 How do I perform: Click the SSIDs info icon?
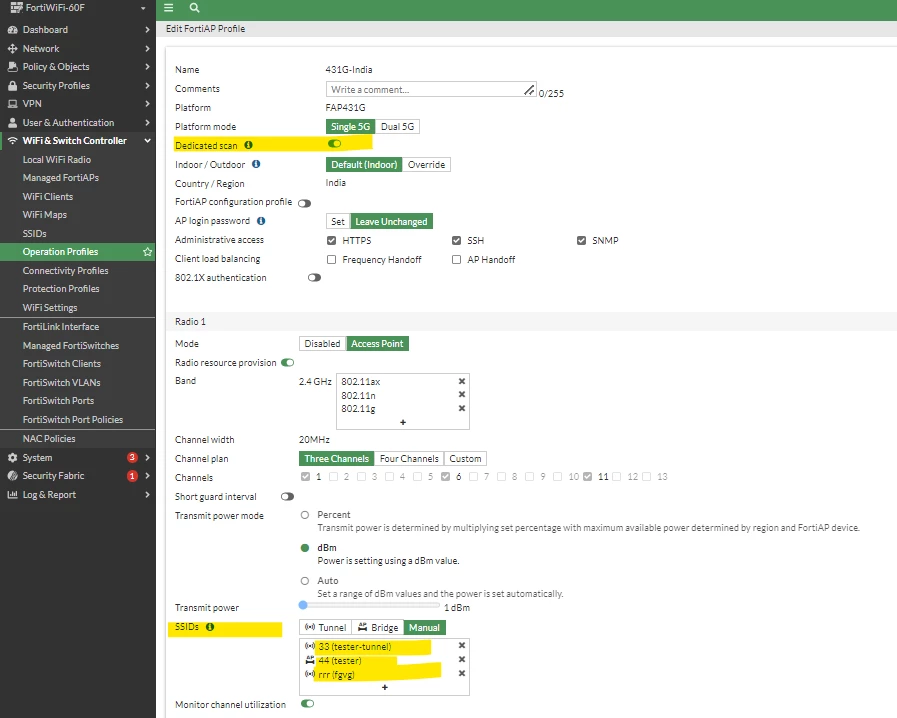click(210, 627)
